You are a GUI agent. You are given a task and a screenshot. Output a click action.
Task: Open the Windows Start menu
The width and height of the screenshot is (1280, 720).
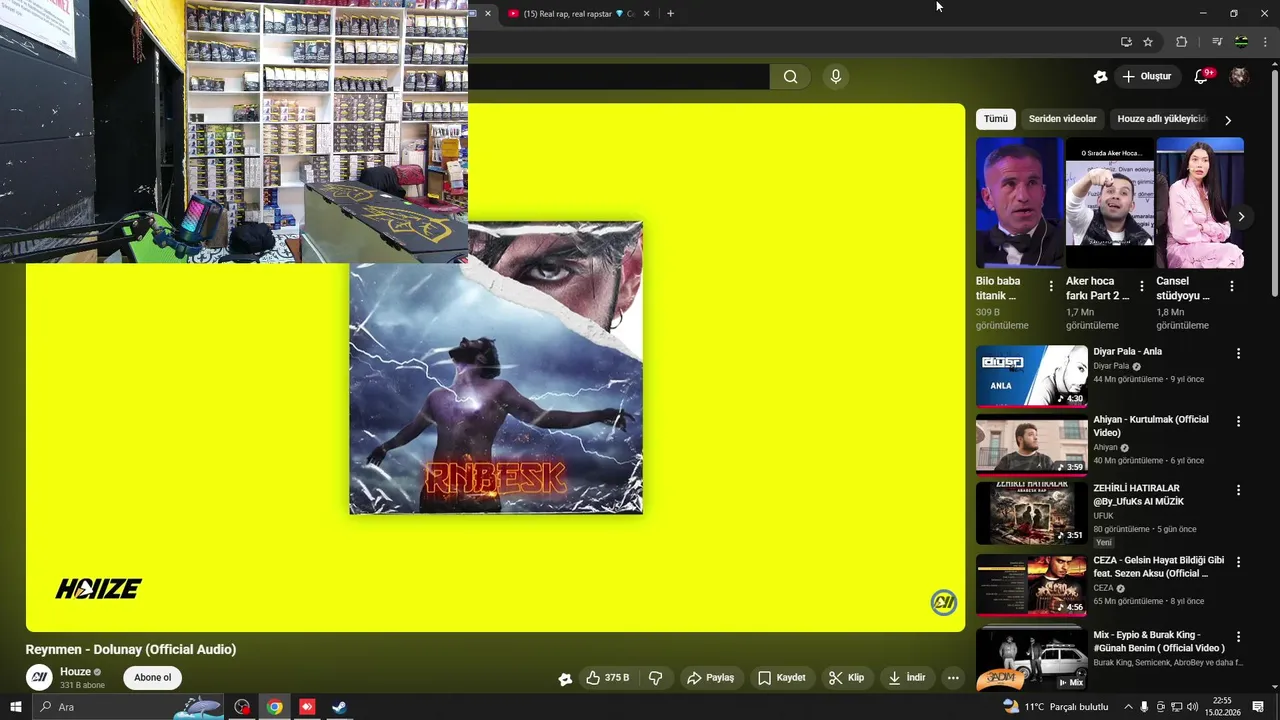click(16, 707)
